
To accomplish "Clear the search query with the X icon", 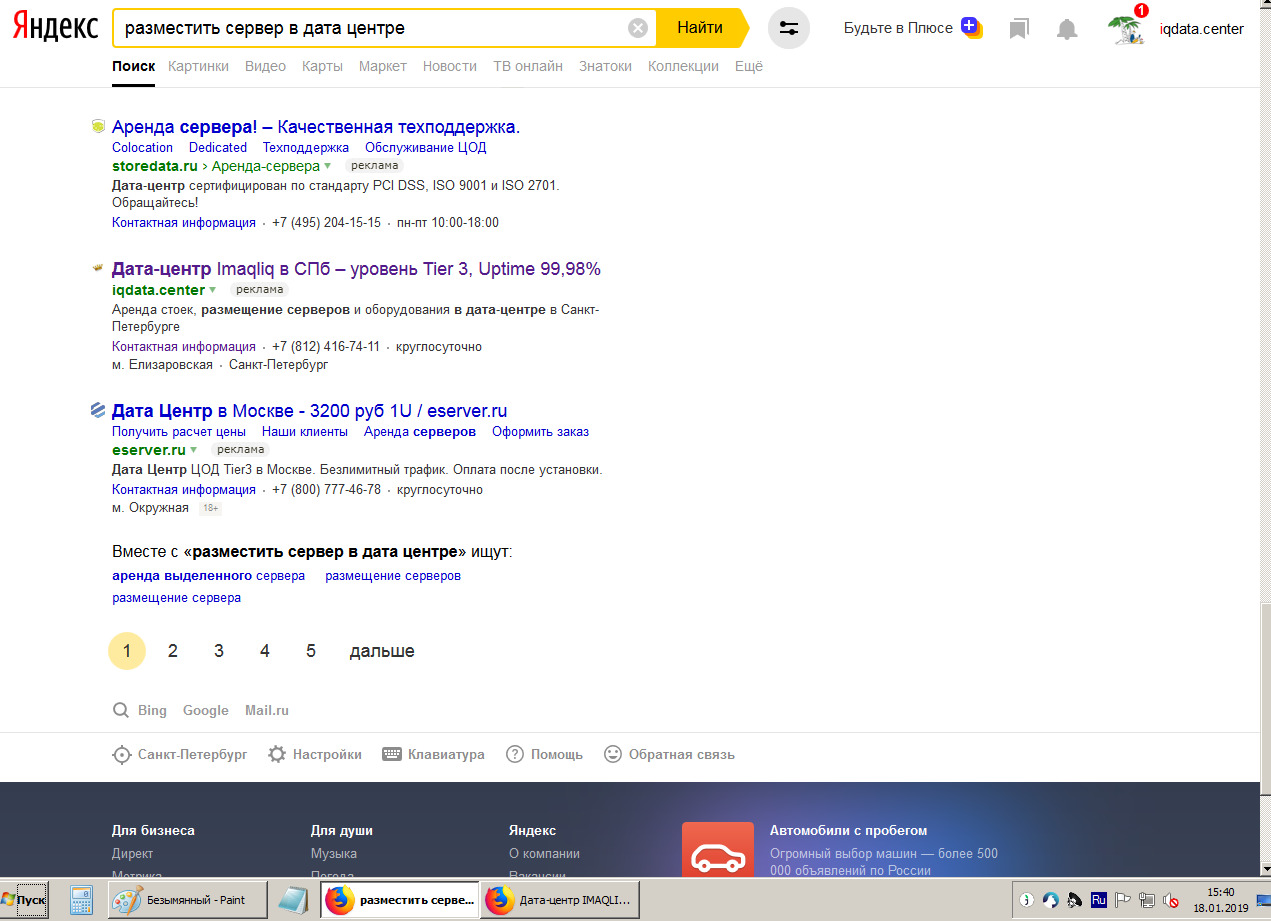I will [x=638, y=28].
